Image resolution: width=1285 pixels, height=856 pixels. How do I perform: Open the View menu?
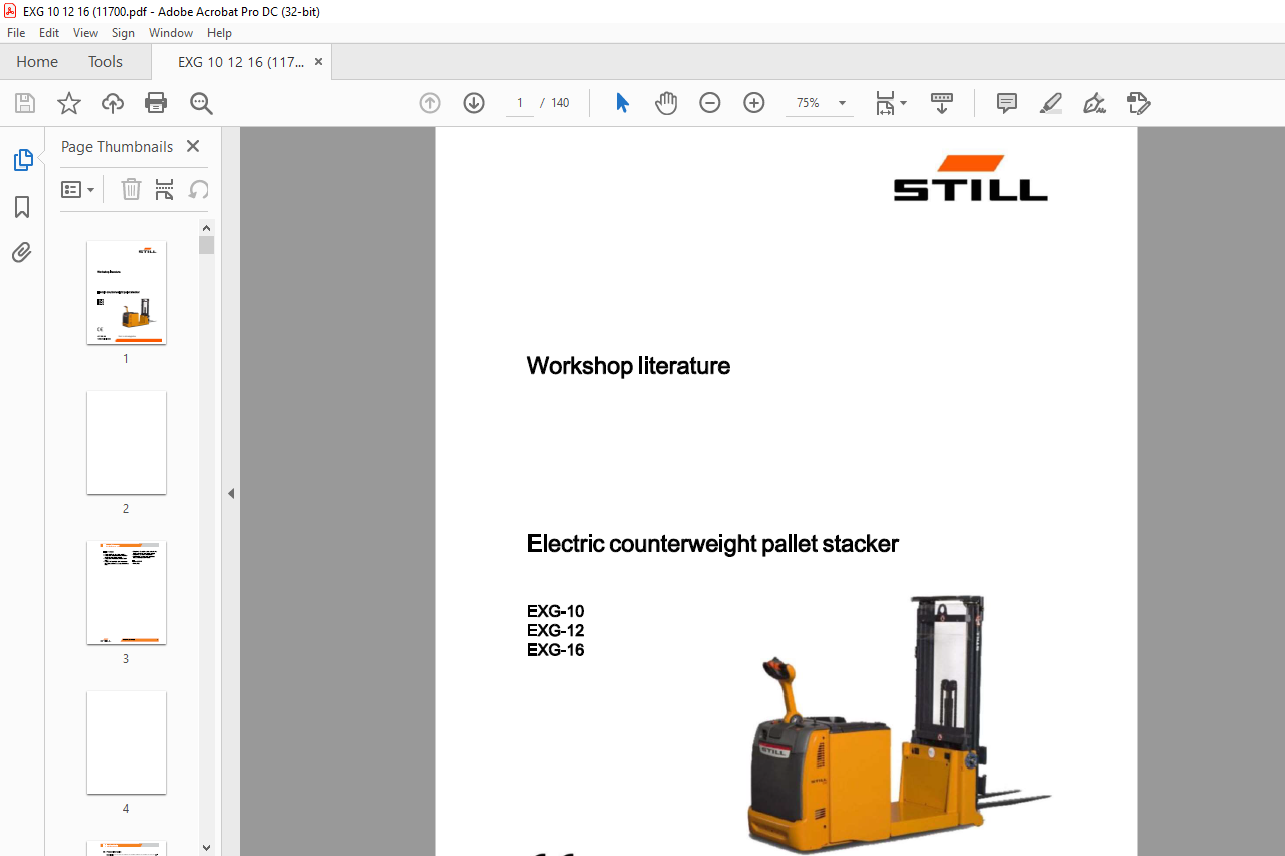pyautogui.click(x=85, y=33)
